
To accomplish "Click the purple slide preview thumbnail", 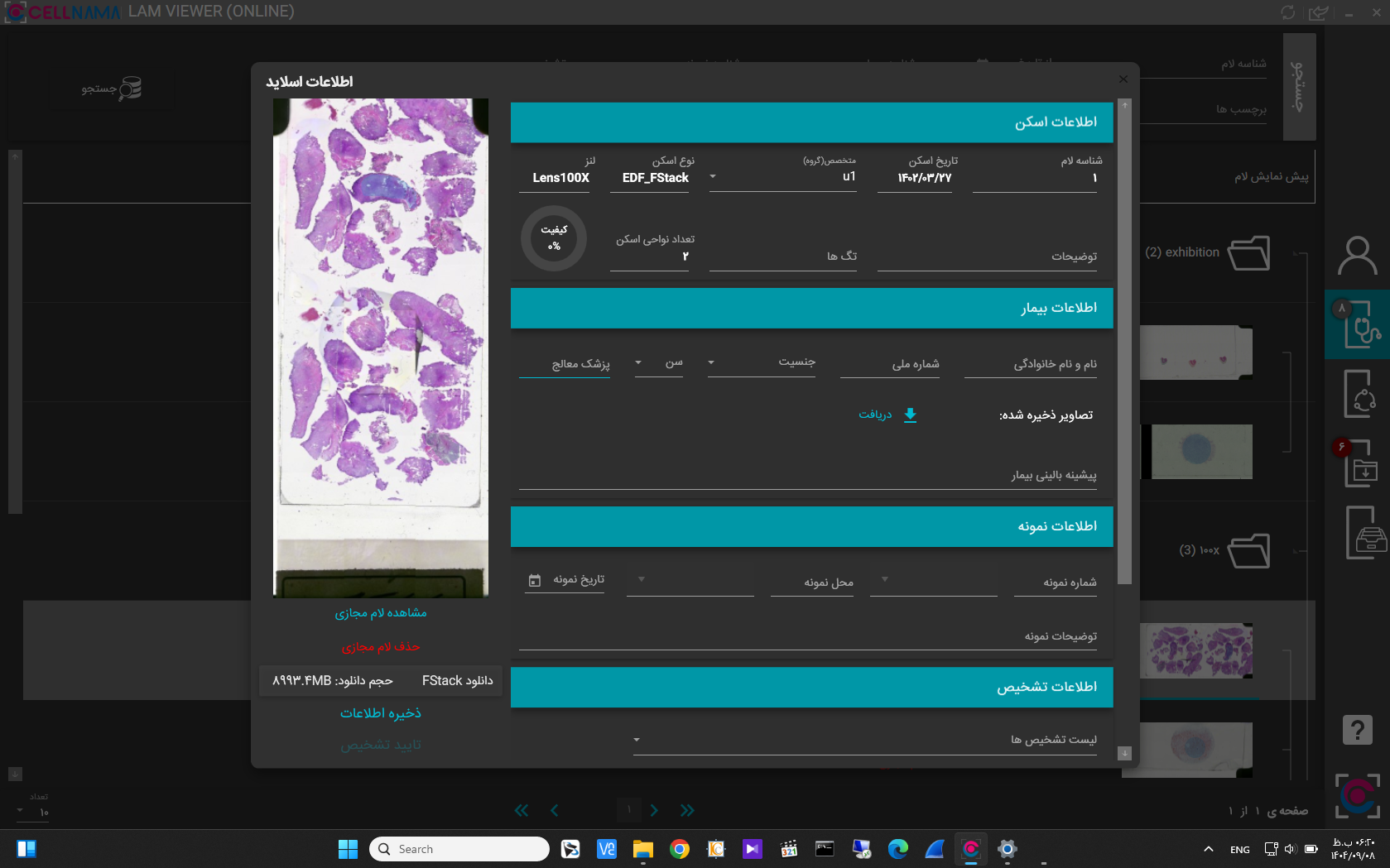I will pos(380,348).
